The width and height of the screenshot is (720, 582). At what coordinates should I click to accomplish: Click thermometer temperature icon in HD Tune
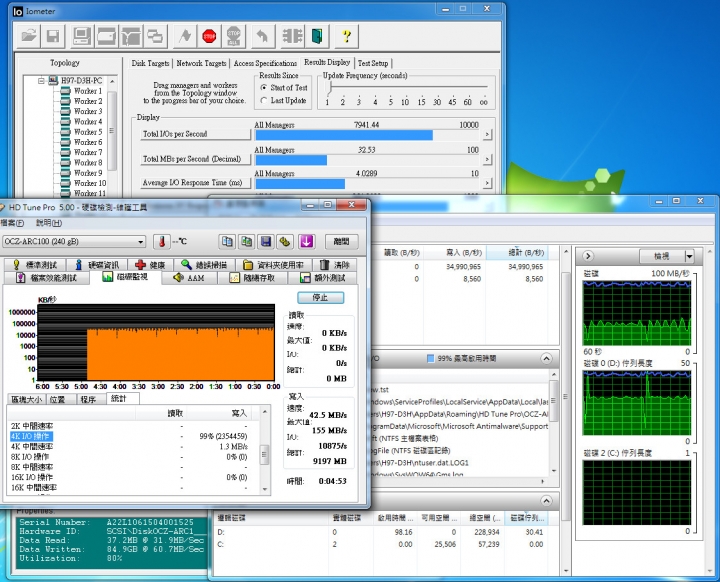[162, 242]
